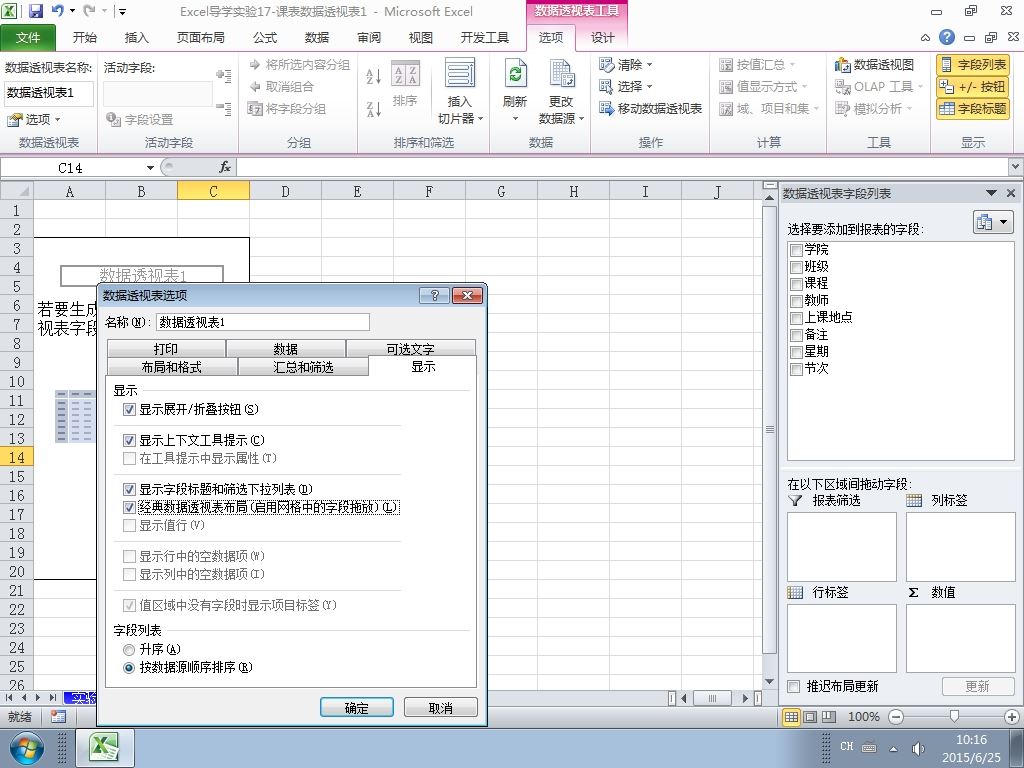Click the zoom slider handle
This screenshot has height=768, width=1024.
click(954, 717)
